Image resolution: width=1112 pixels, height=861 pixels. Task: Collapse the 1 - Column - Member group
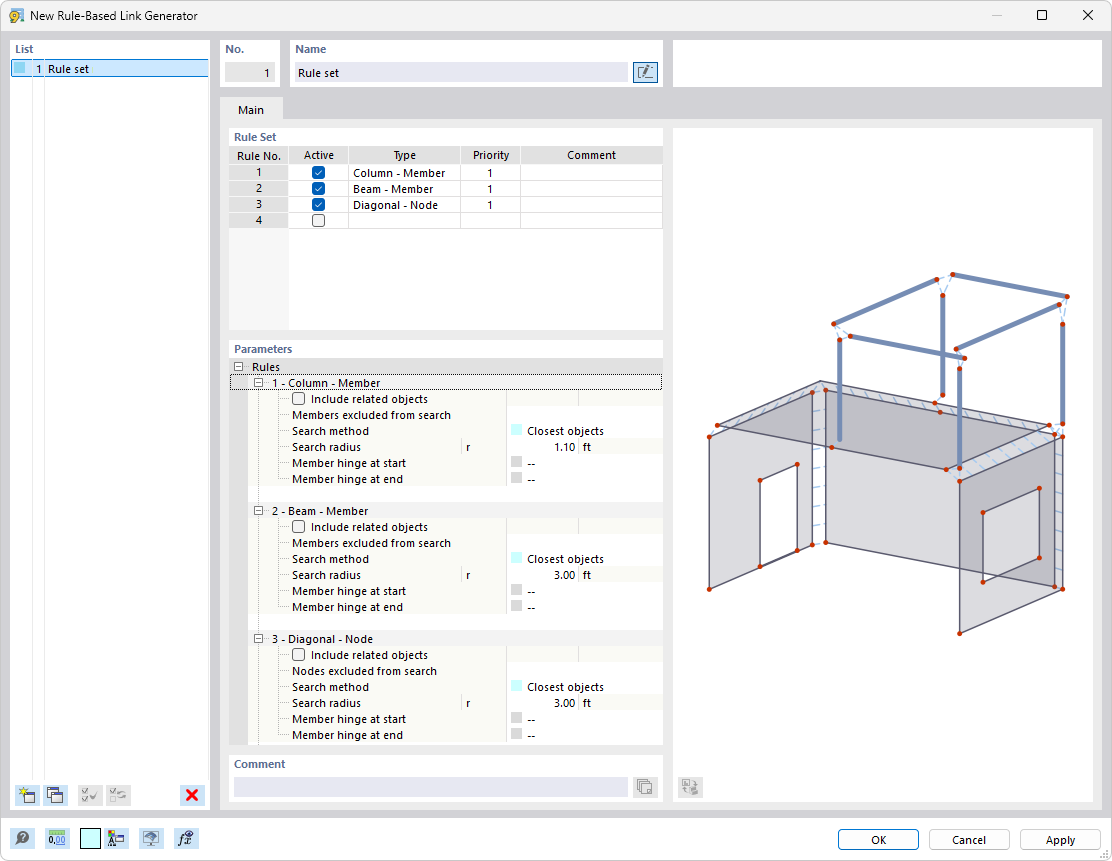click(259, 382)
